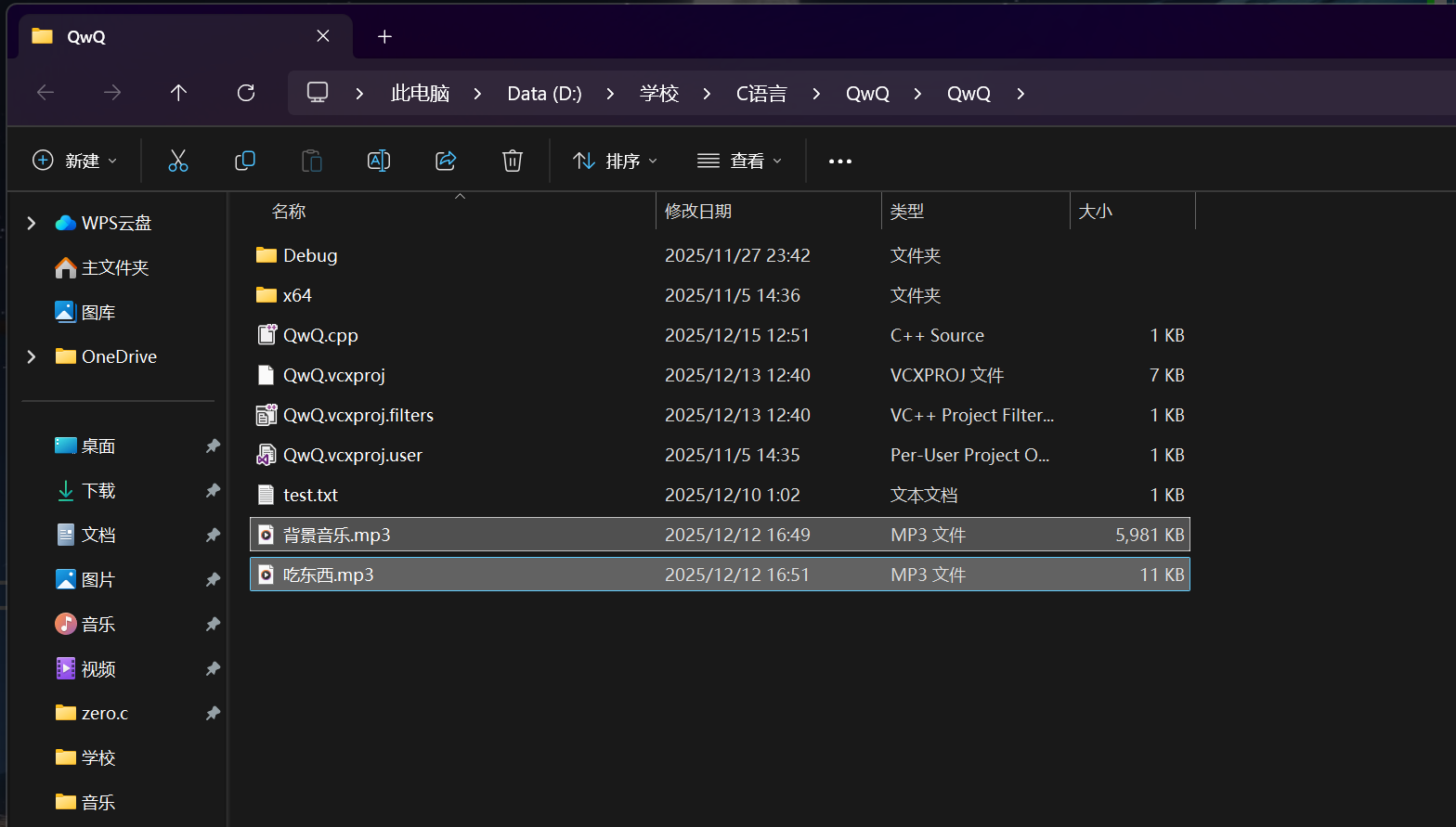Expand chevron after 此电脑 in path
The height and width of the screenshot is (827, 1456).
pyautogui.click(x=477, y=94)
